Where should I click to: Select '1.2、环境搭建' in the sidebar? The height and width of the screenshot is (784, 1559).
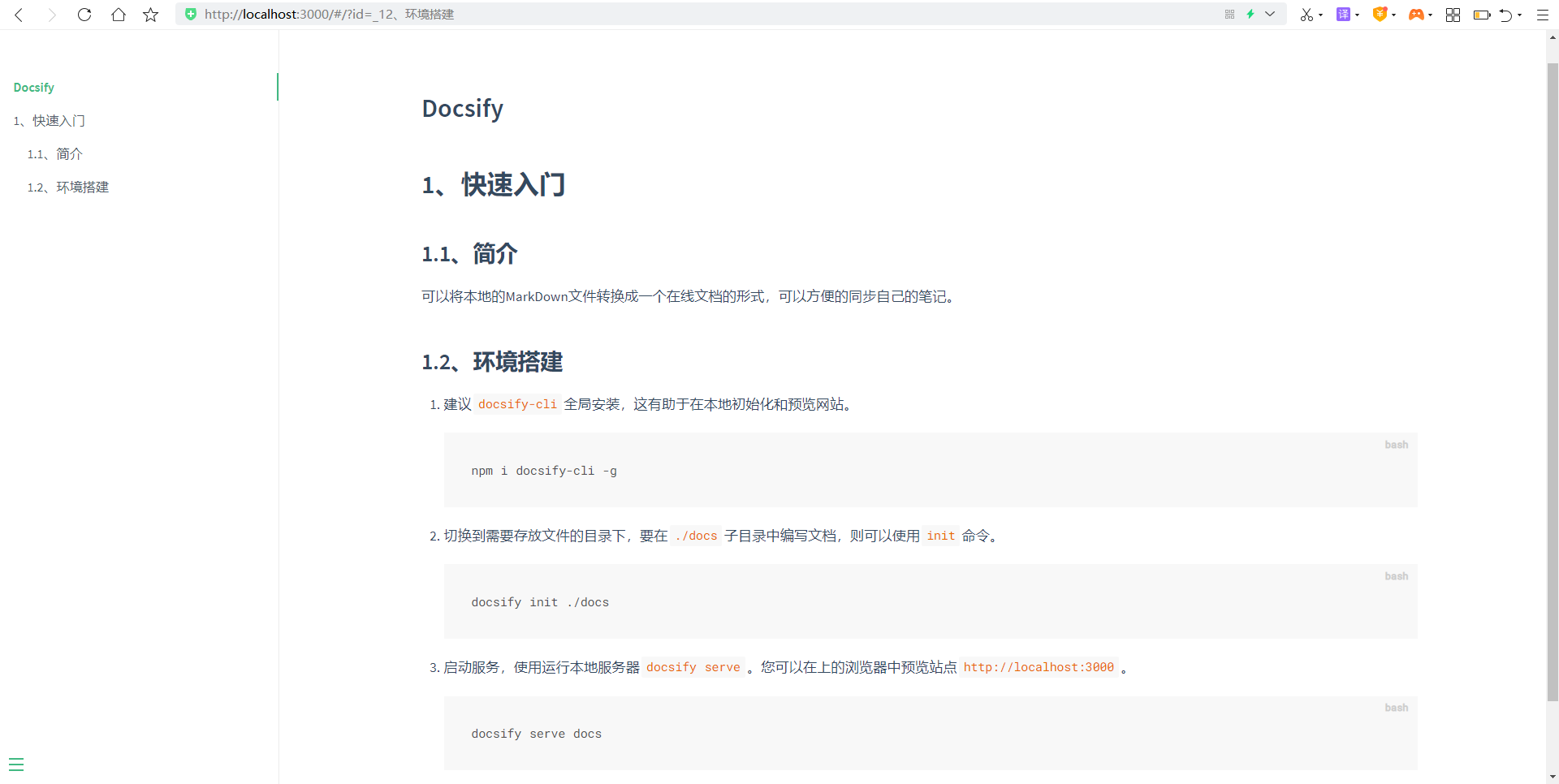coord(68,187)
